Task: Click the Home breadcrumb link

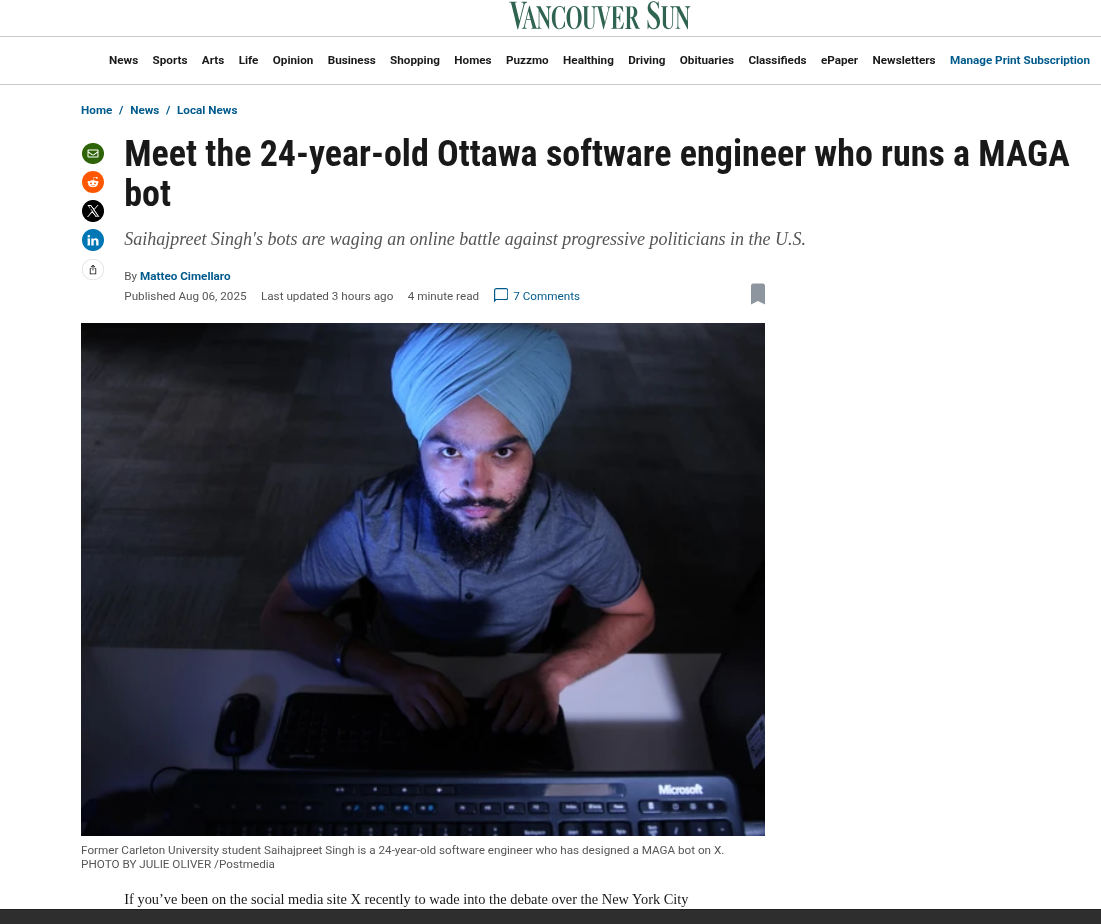Action: pyautogui.click(x=96, y=110)
